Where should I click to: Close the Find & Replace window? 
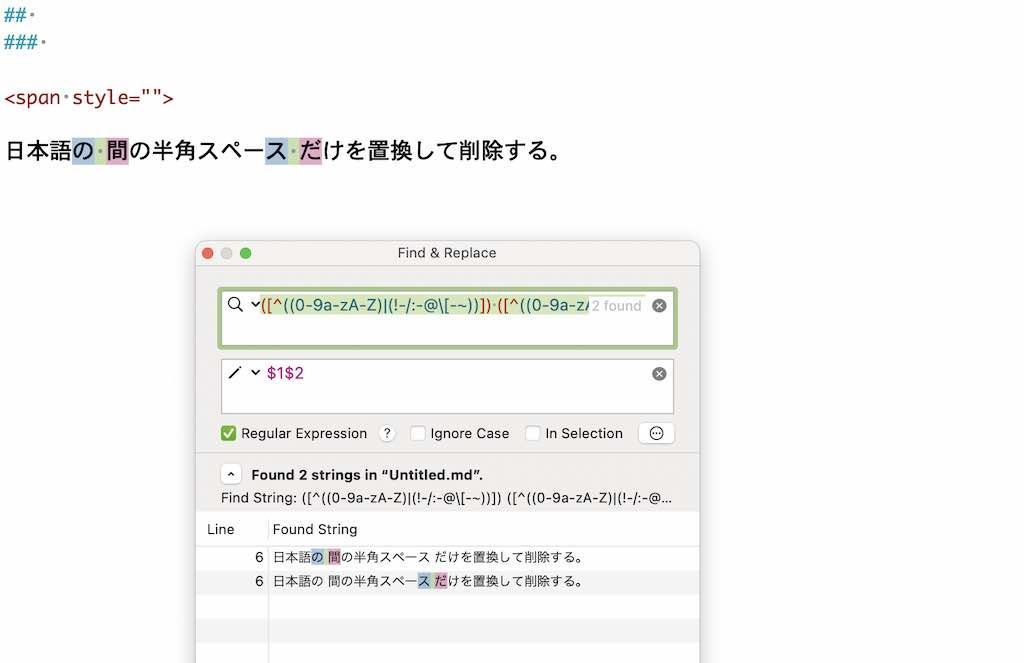pyautogui.click(x=208, y=253)
